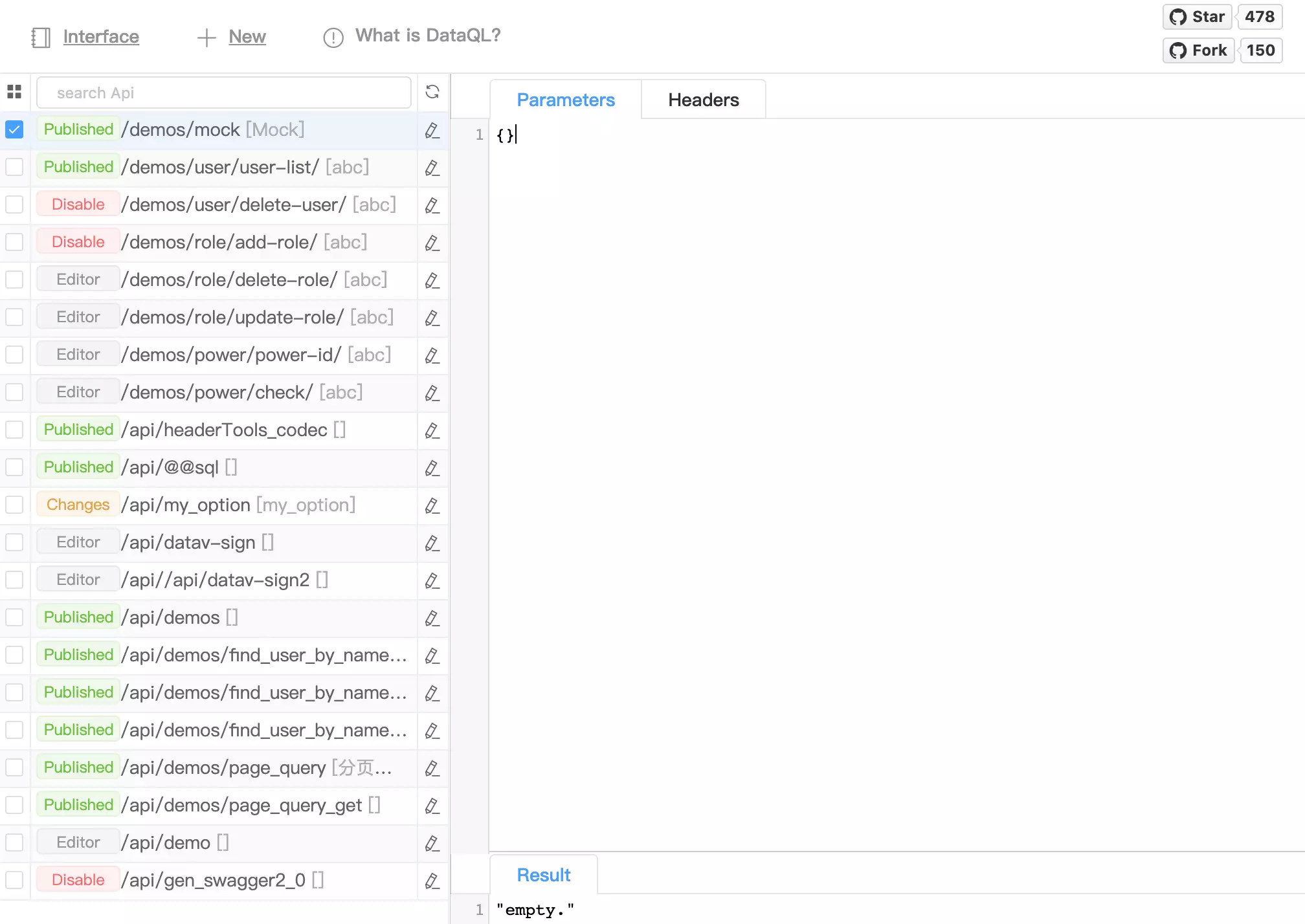
Task: Click edit pencil for /demos/user/delete-user/
Action: coord(432,205)
